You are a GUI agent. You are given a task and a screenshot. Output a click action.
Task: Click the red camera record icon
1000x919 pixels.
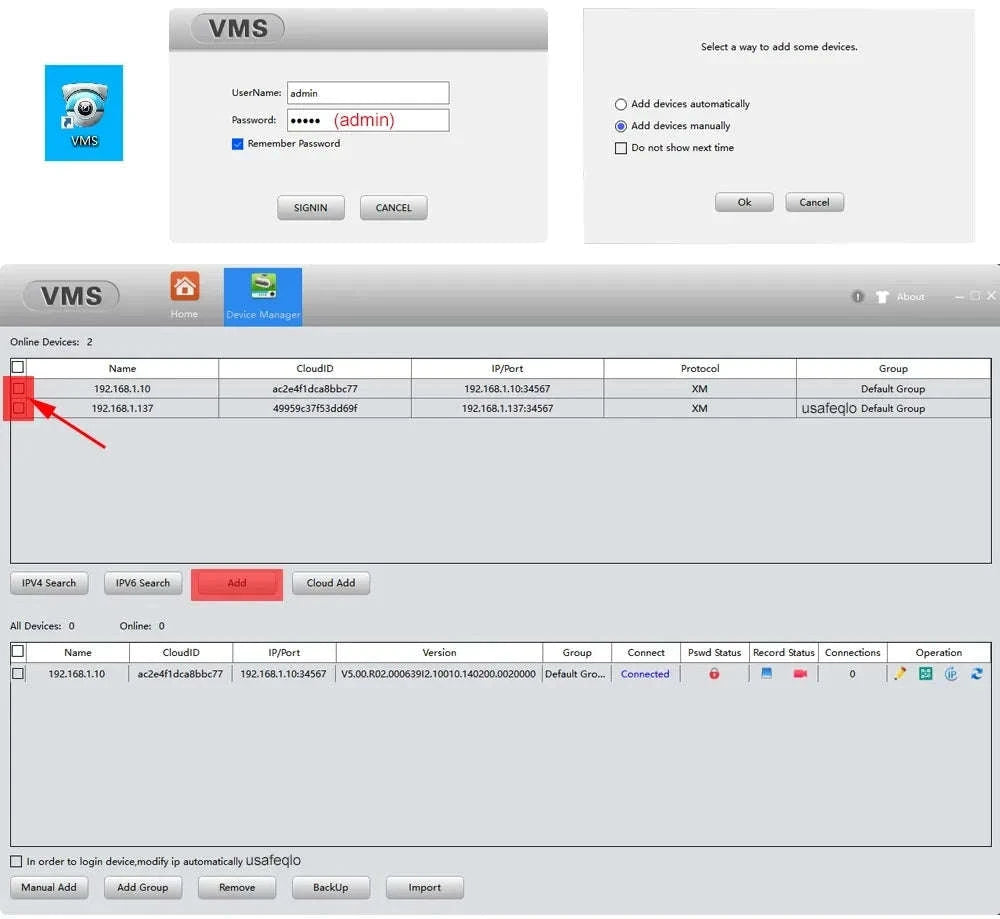pyautogui.click(x=800, y=673)
